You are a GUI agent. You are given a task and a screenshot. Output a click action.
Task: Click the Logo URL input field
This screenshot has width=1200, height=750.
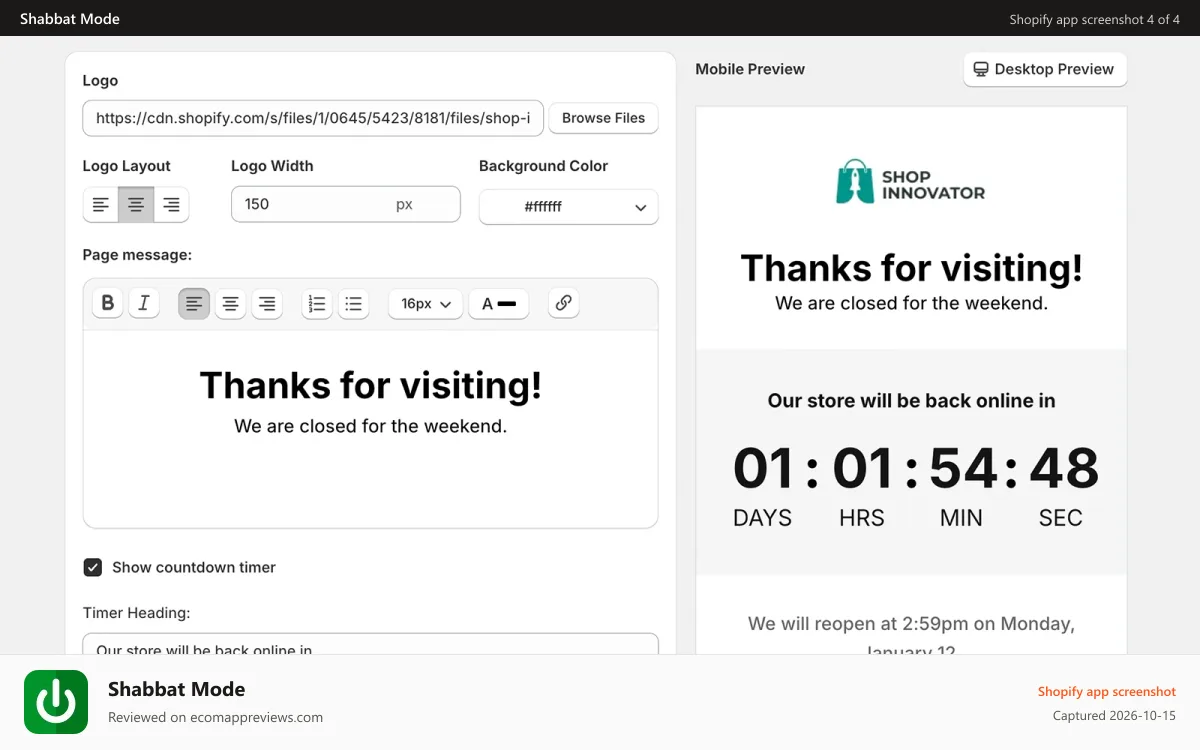313,118
